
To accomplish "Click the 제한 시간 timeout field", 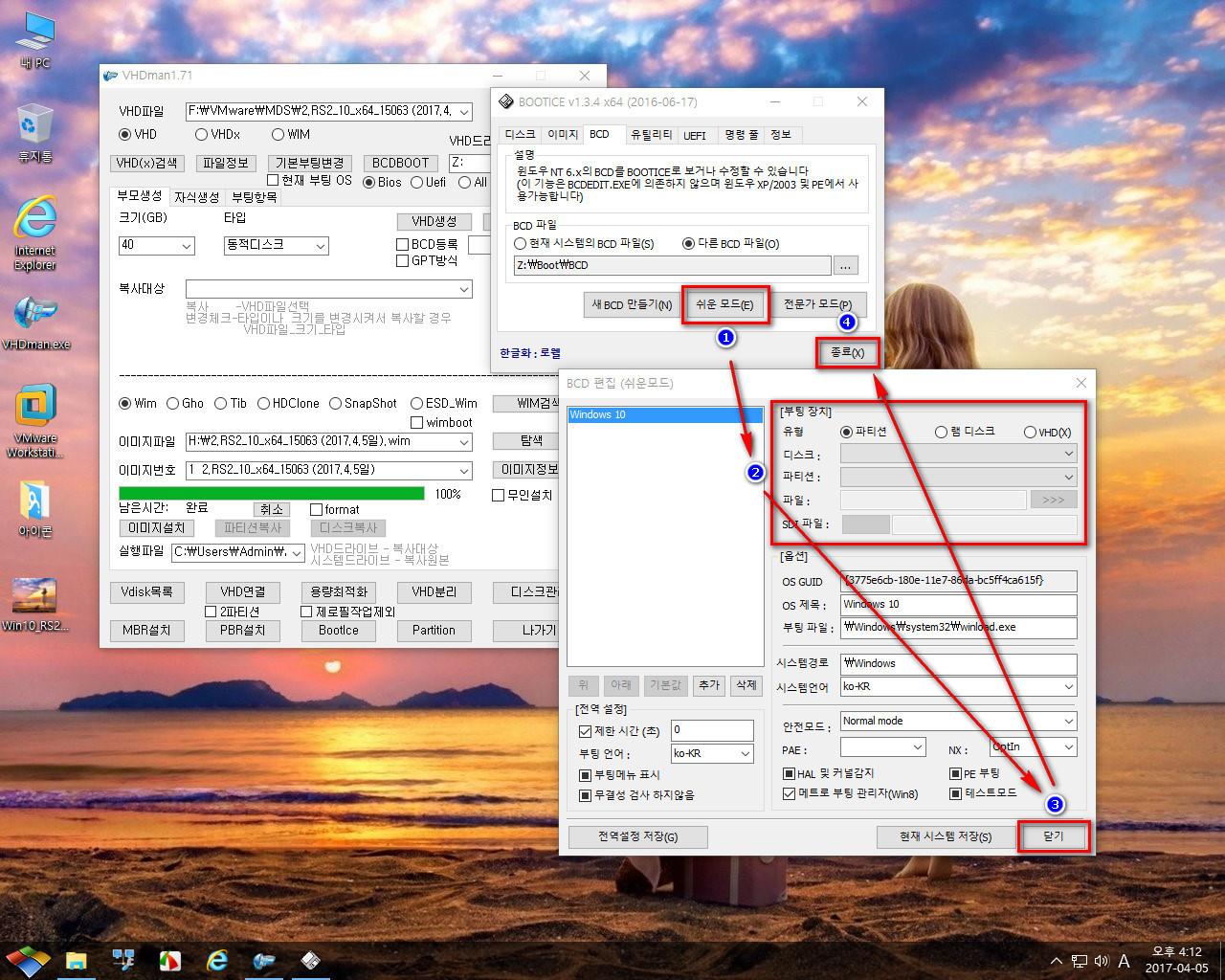I will (x=712, y=730).
